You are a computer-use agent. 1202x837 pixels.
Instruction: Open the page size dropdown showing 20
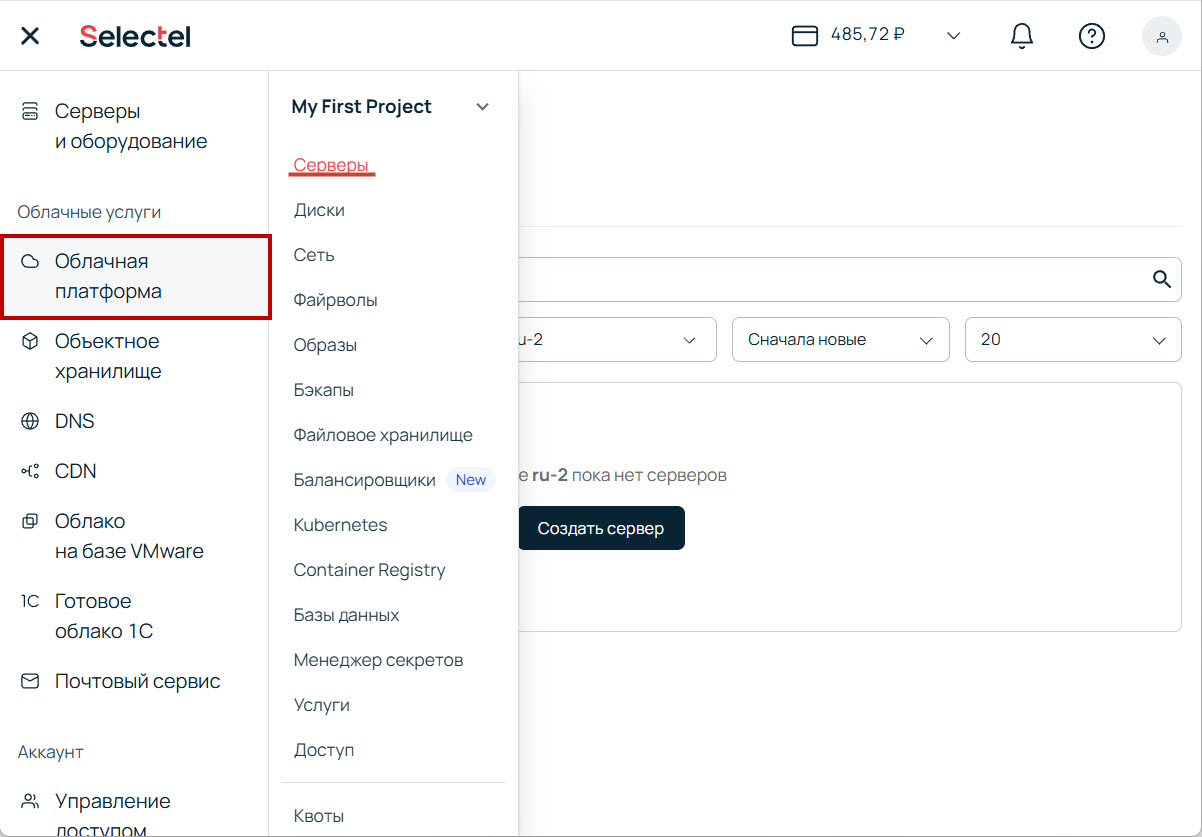tap(1072, 340)
